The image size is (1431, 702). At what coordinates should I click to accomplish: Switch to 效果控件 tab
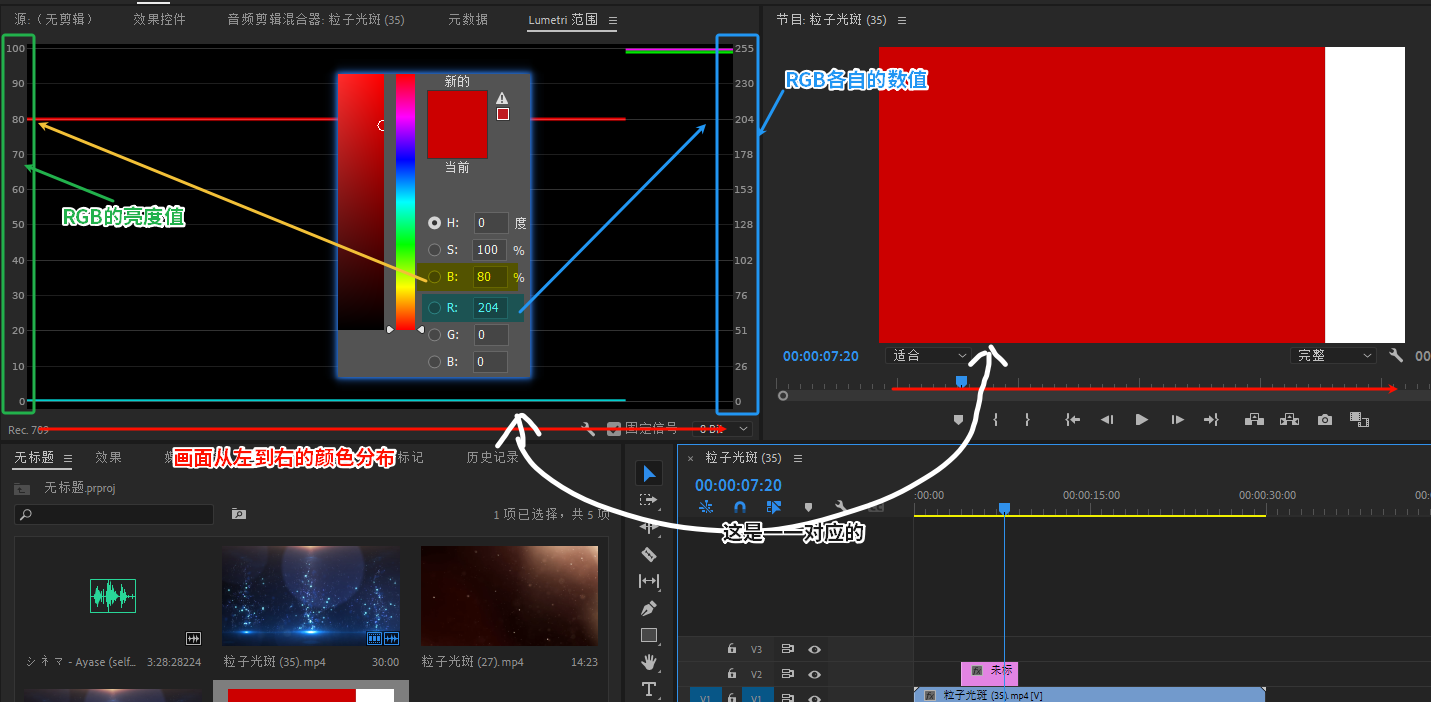click(x=160, y=20)
